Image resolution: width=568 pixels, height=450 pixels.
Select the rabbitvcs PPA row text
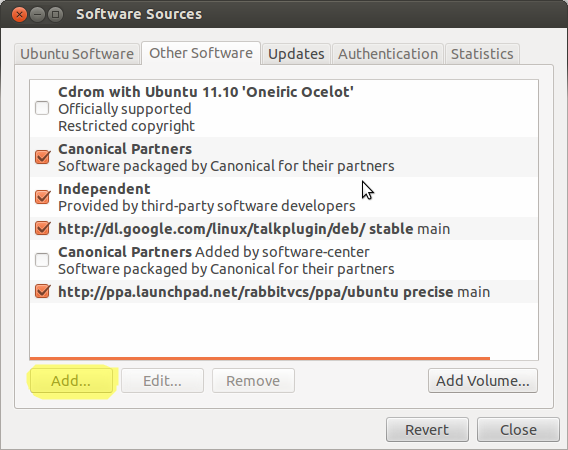pos(274,292)
